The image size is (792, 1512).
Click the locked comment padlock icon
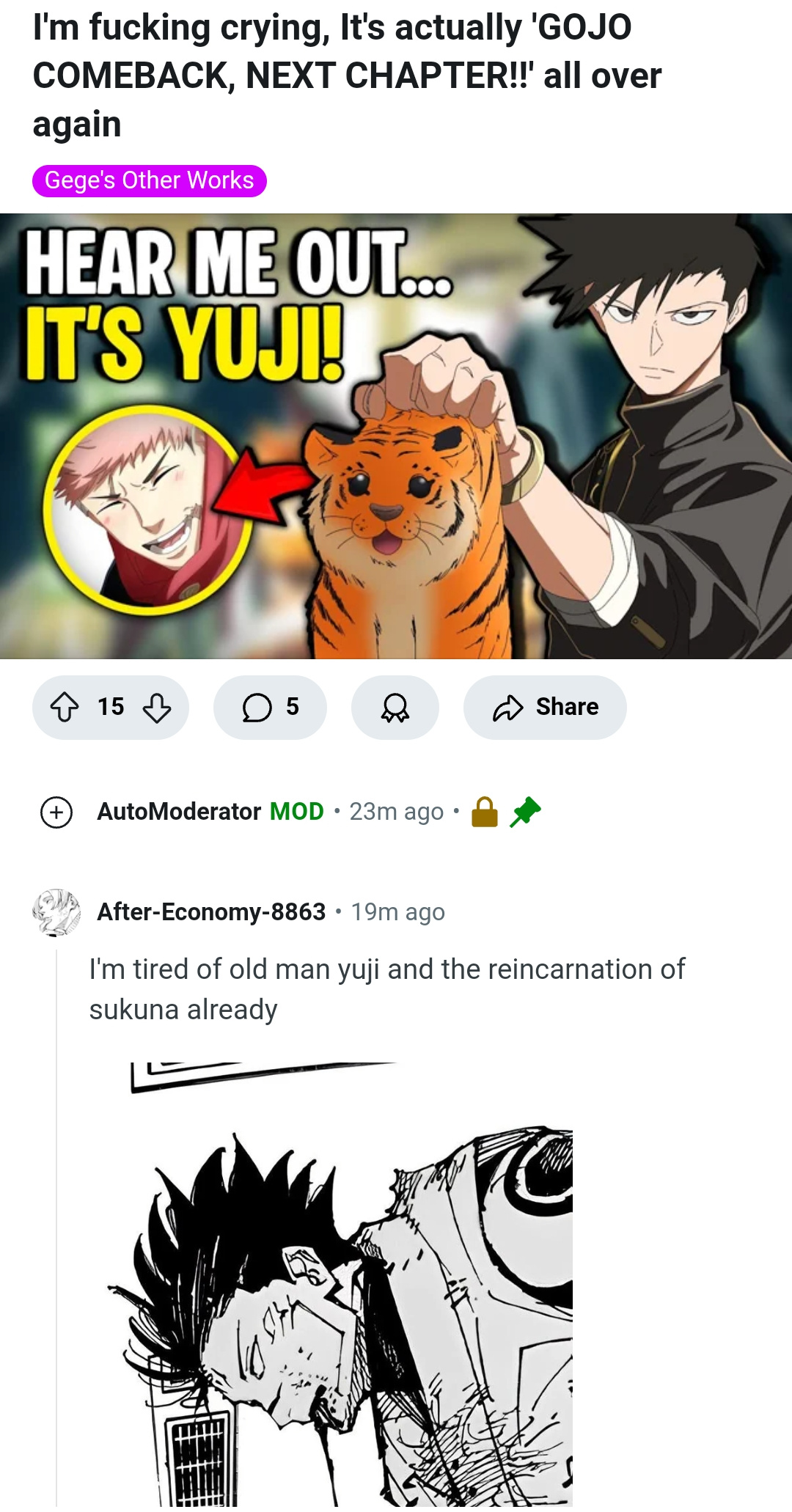coord(485,812)
